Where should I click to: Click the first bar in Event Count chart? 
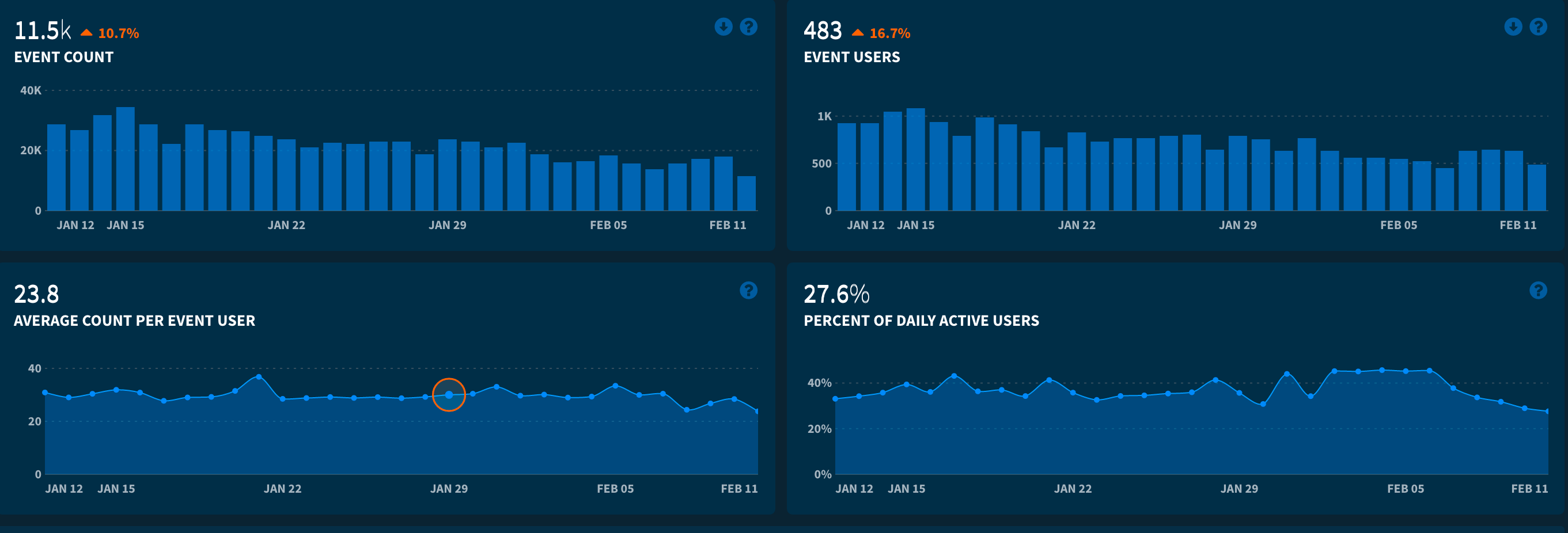pyautogui.click(x=56, y=167)
